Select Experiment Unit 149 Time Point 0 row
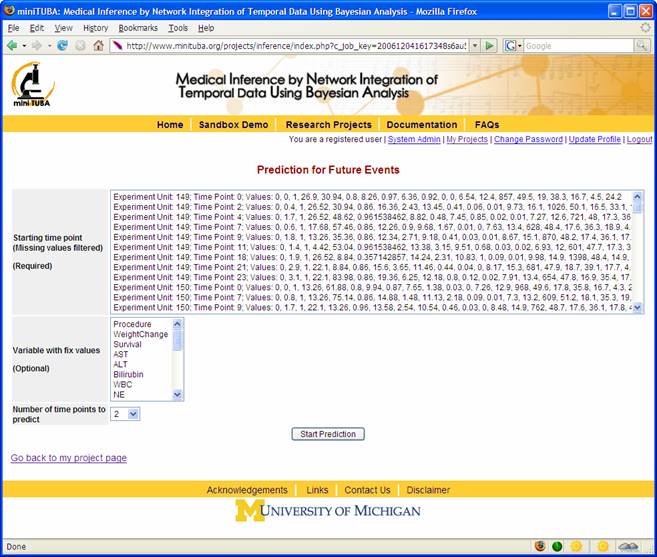The width and height of the screenshot is (657, 557). [x=372, y=197]
